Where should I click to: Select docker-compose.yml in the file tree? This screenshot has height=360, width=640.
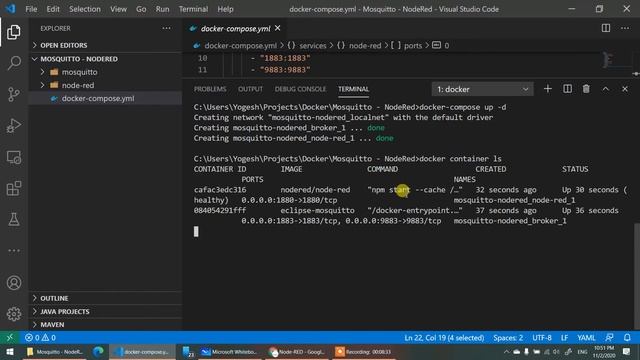click(x=105, y=98)
